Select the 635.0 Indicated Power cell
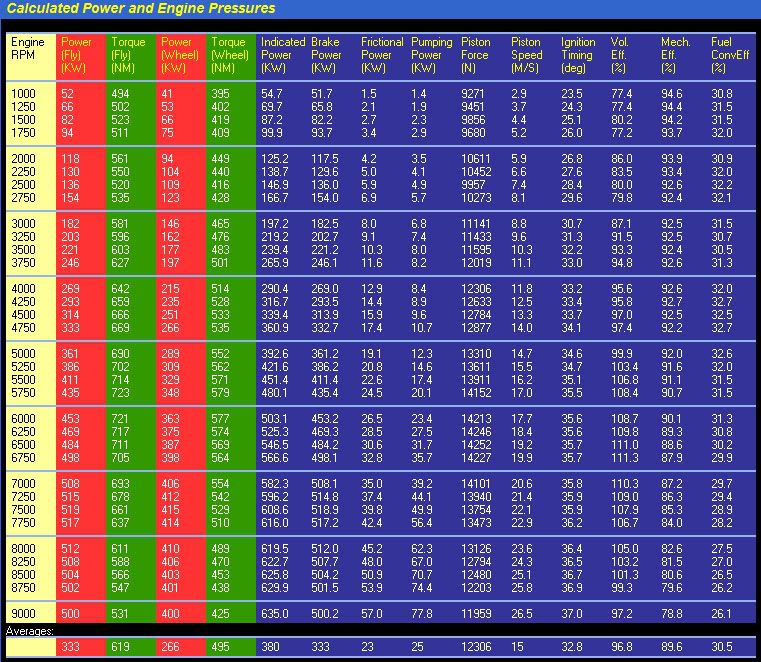 [x=276, y=612]
